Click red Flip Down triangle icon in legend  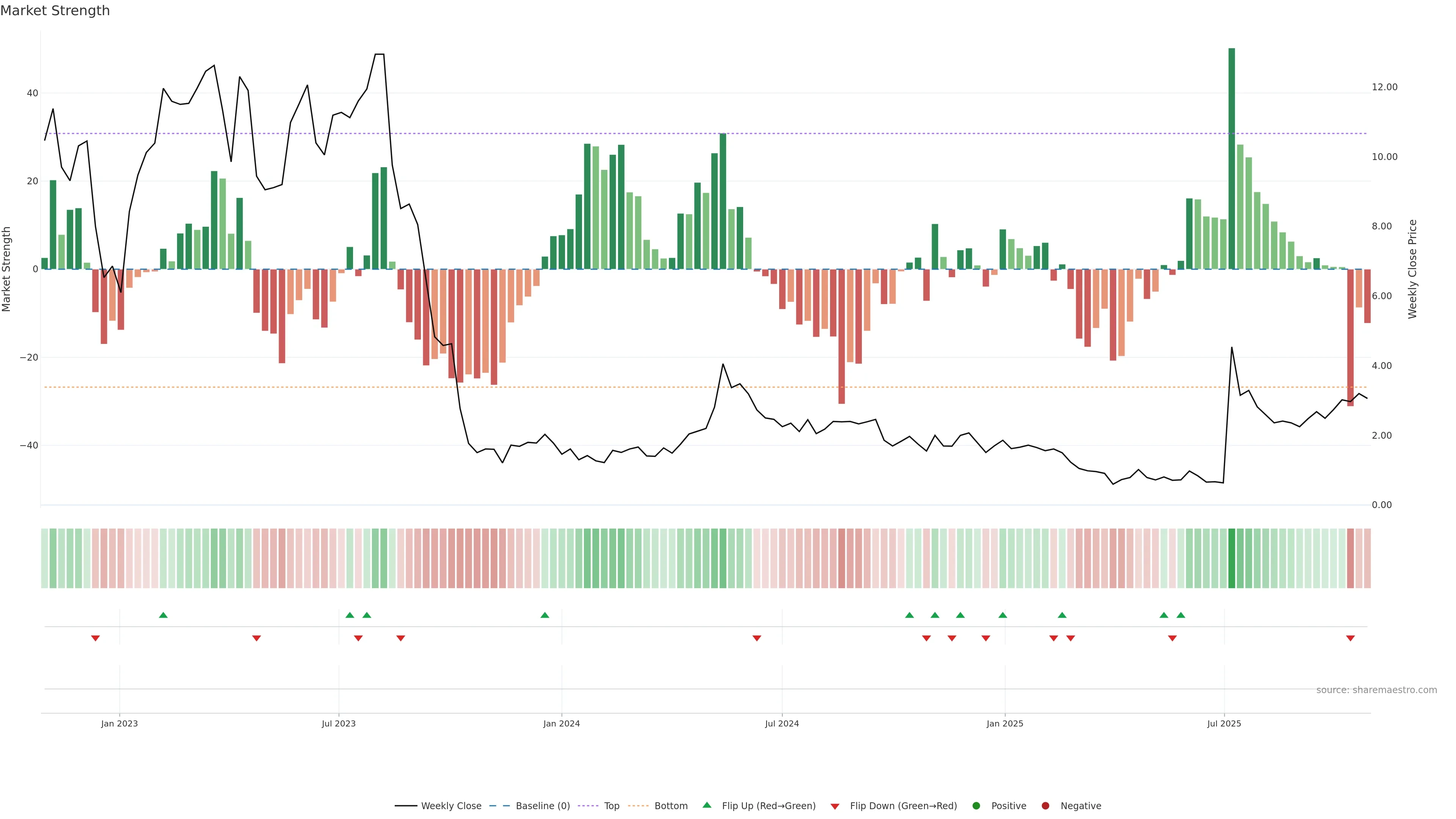click(x=835, y=806)
